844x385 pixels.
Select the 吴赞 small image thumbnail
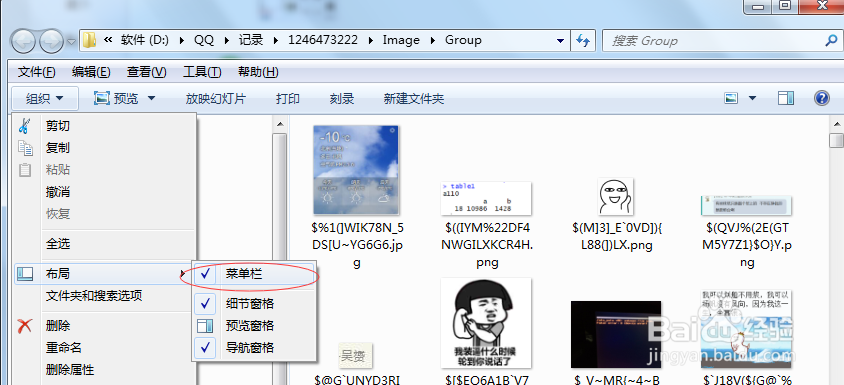coord(356,355)
